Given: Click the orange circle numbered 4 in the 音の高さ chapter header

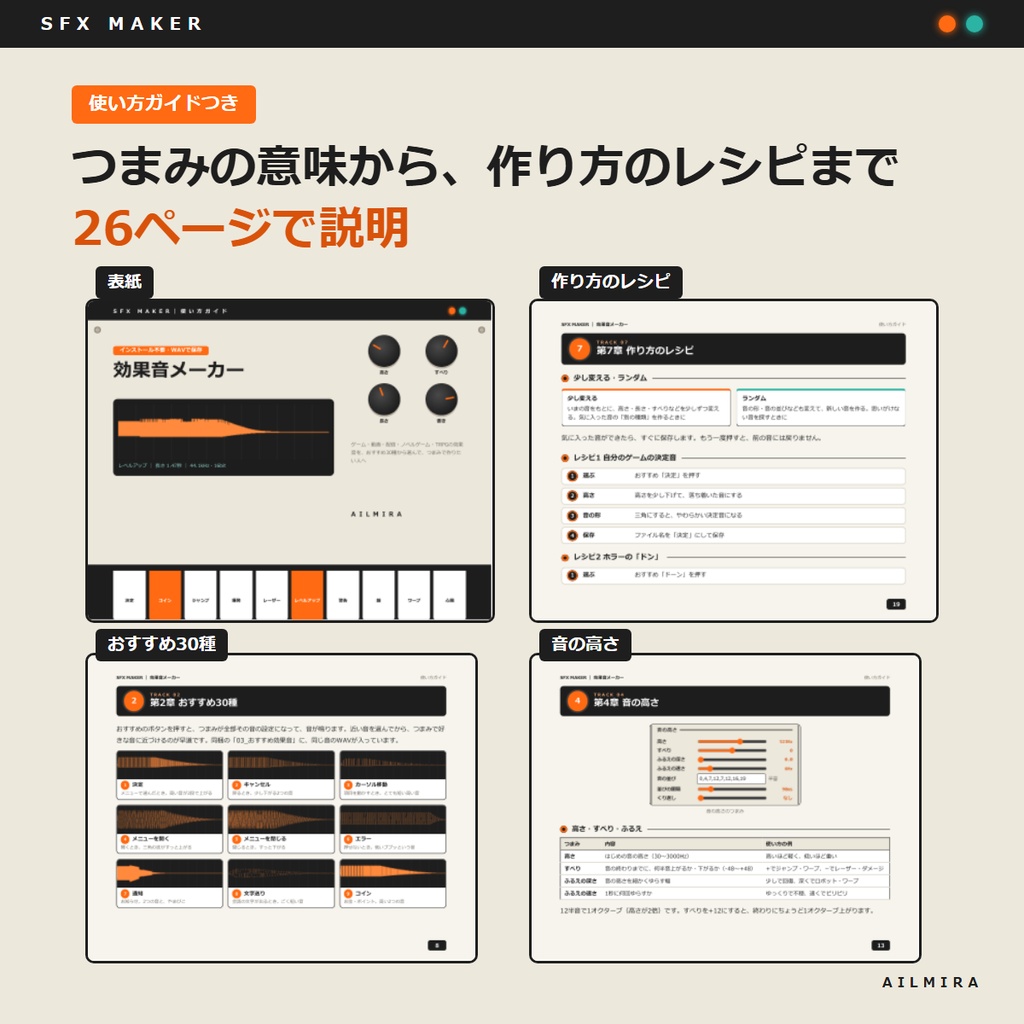Looking at the screenshot, I should click(x=577, y=701).
